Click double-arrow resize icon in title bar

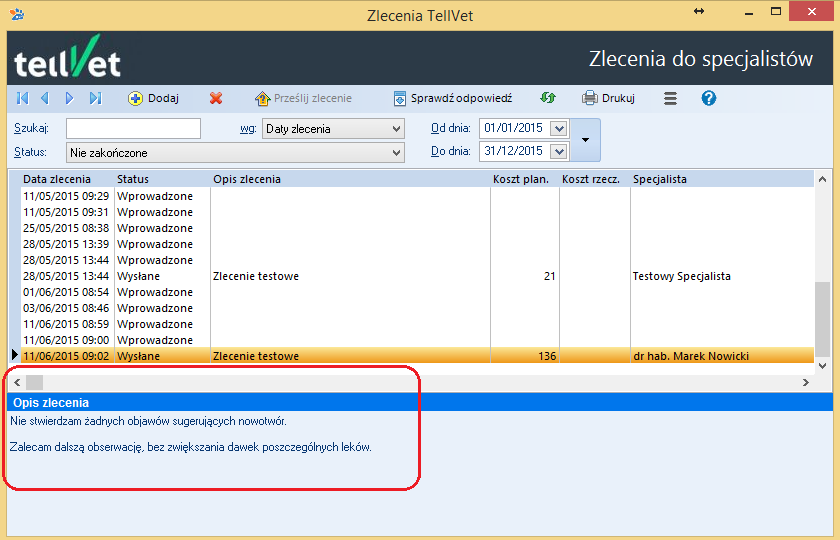[699, 11]
